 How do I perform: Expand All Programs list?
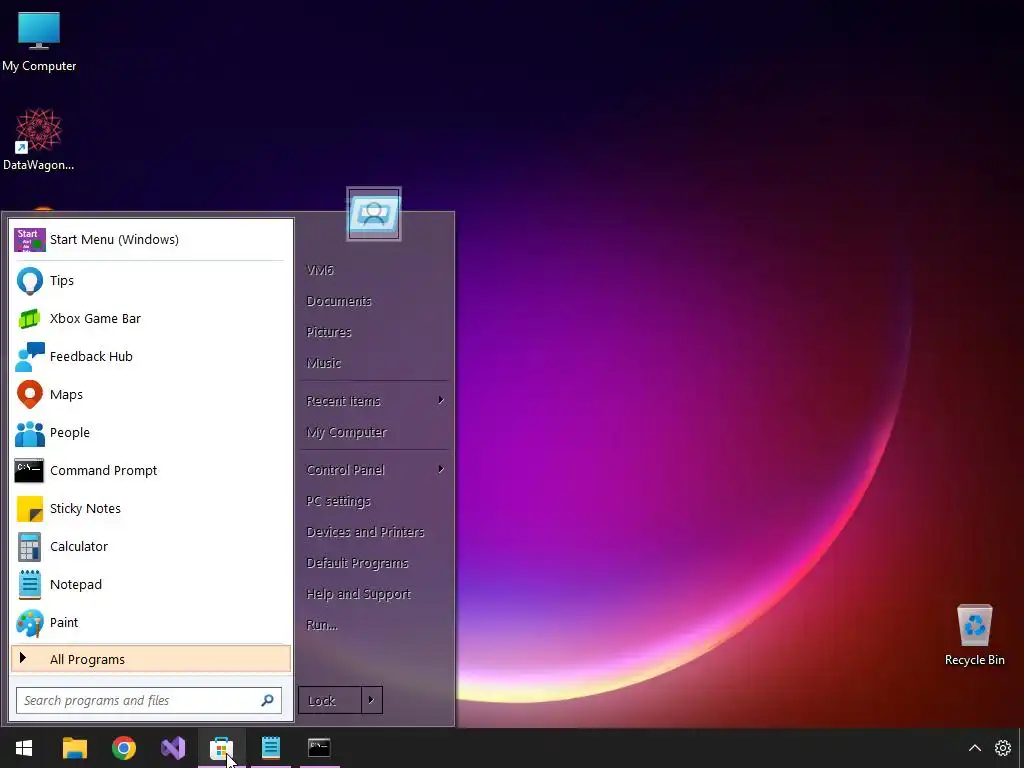point(151,659)
